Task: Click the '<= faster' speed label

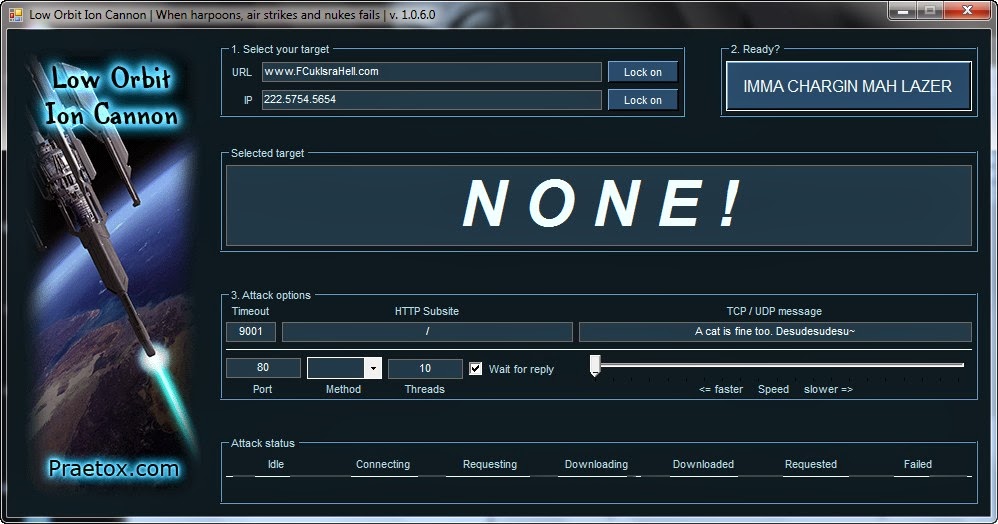Action: (720, 389)
